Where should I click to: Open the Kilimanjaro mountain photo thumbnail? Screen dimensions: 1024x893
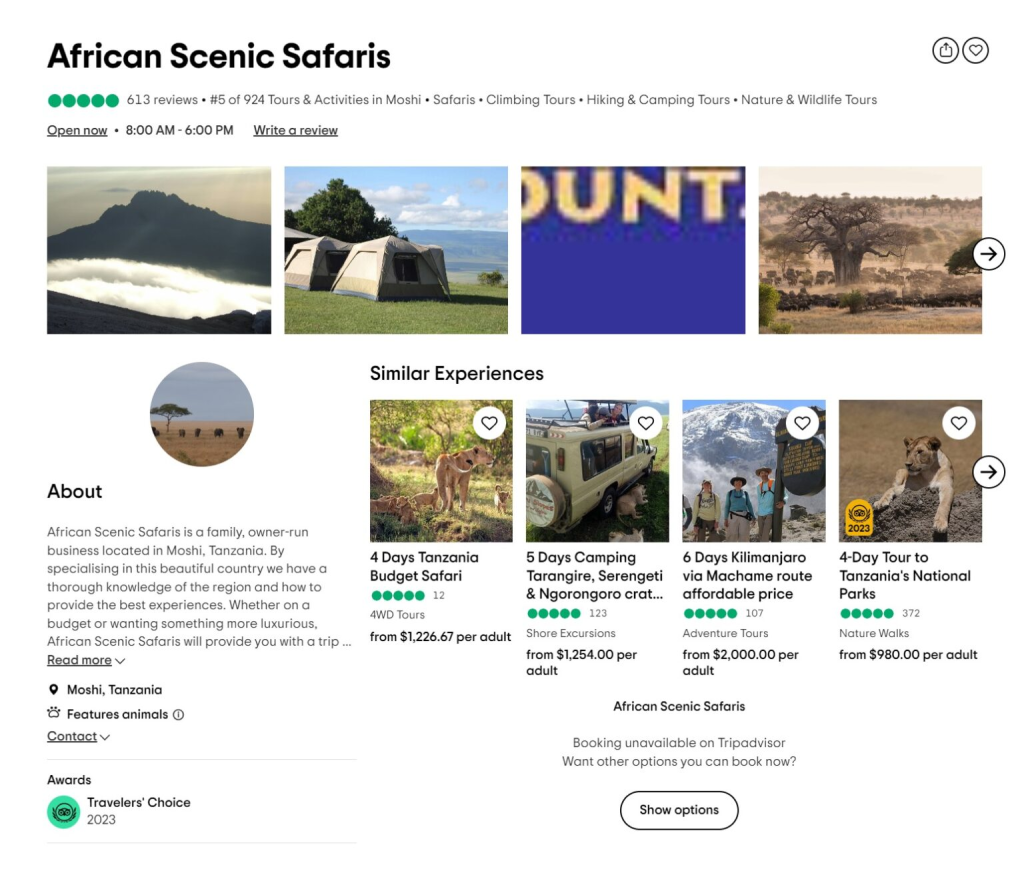[x=159, y=250]
